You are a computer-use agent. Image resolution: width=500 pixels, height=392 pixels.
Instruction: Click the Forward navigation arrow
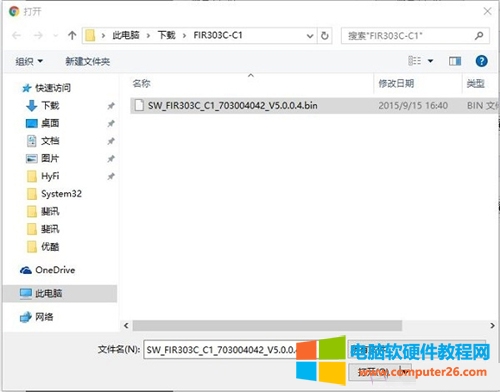[x=38, y=35]
